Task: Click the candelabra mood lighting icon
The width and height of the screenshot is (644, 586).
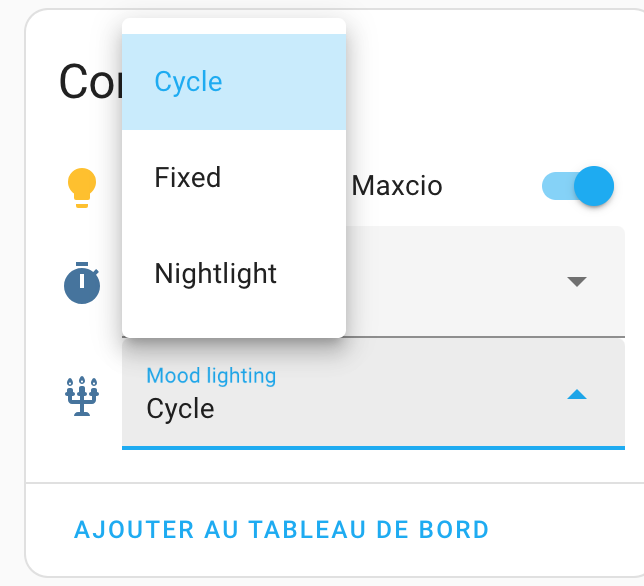Action: pyautogui.click(x=82, y=396)
